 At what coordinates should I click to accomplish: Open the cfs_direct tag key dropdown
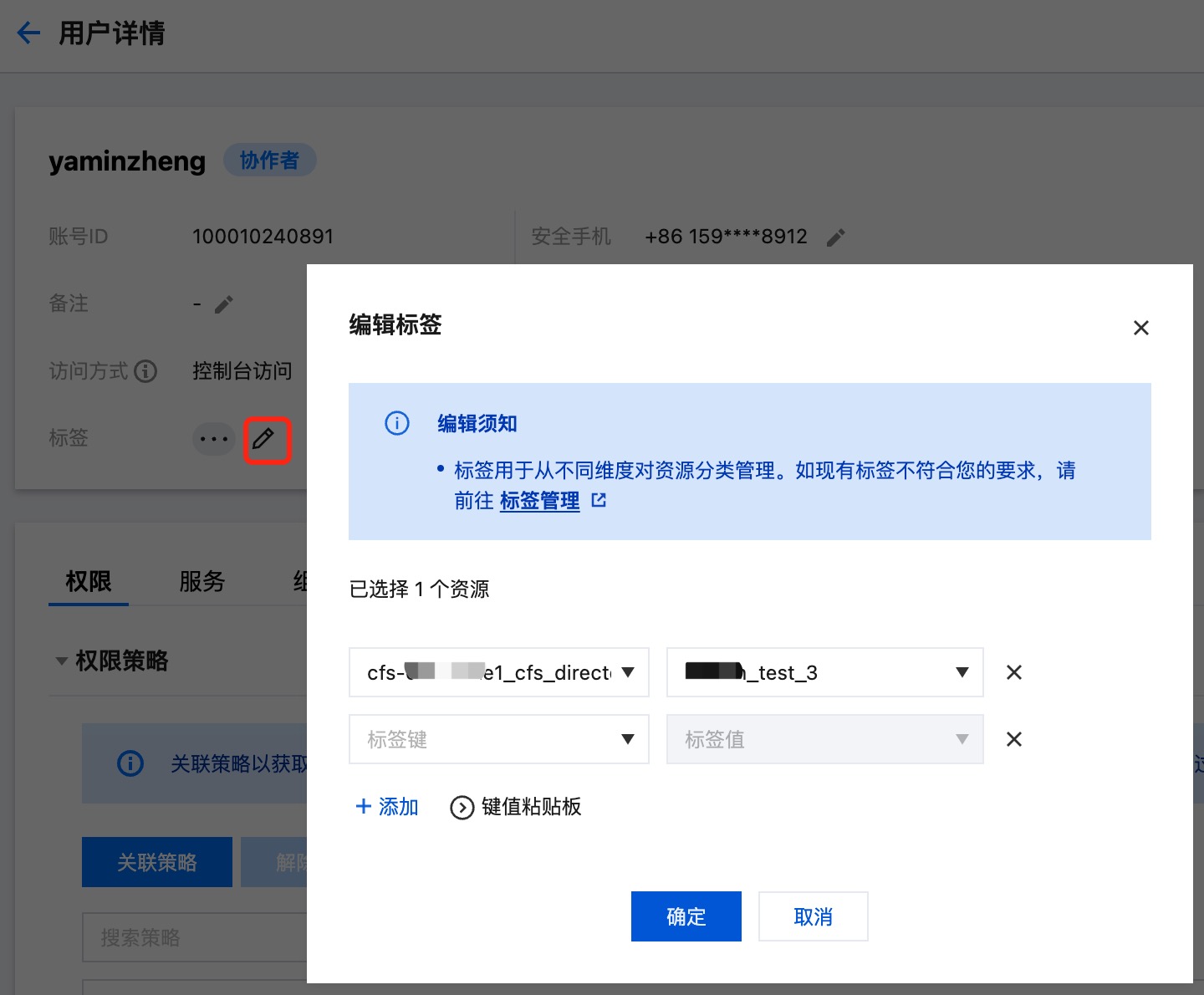click(x=499, y=672)
